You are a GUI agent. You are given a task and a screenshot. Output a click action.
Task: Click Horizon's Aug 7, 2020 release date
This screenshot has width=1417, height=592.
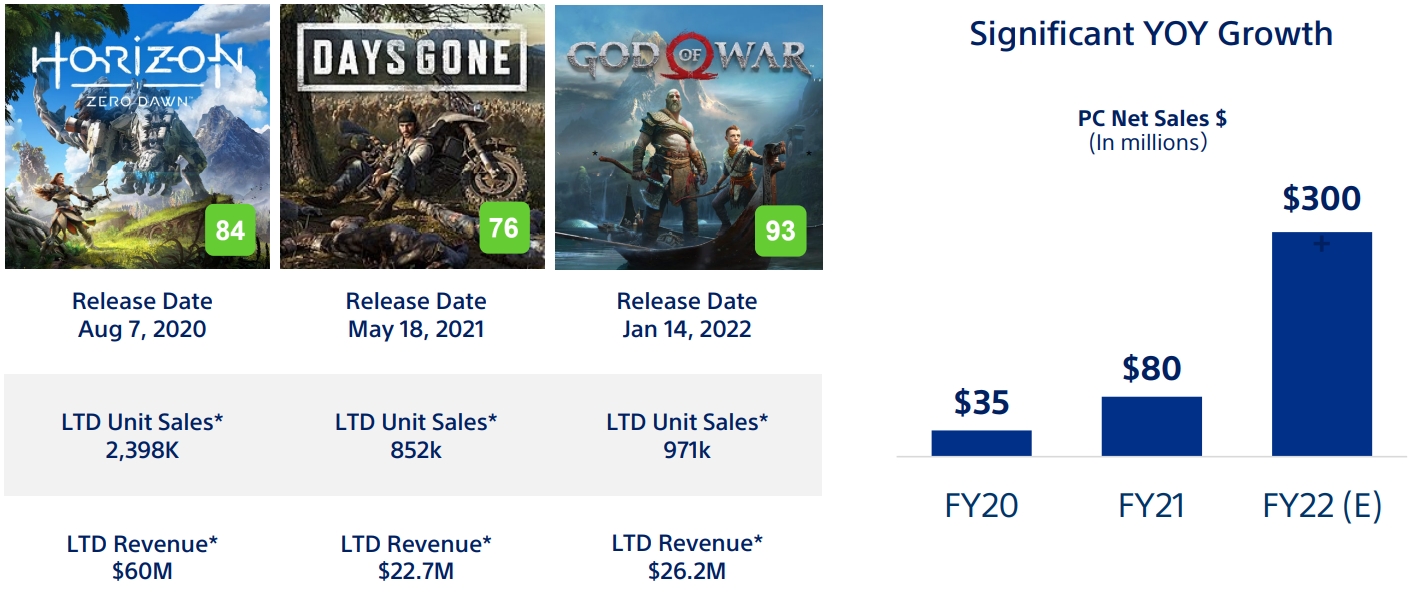pyautogui.click(x=142, y=329)
